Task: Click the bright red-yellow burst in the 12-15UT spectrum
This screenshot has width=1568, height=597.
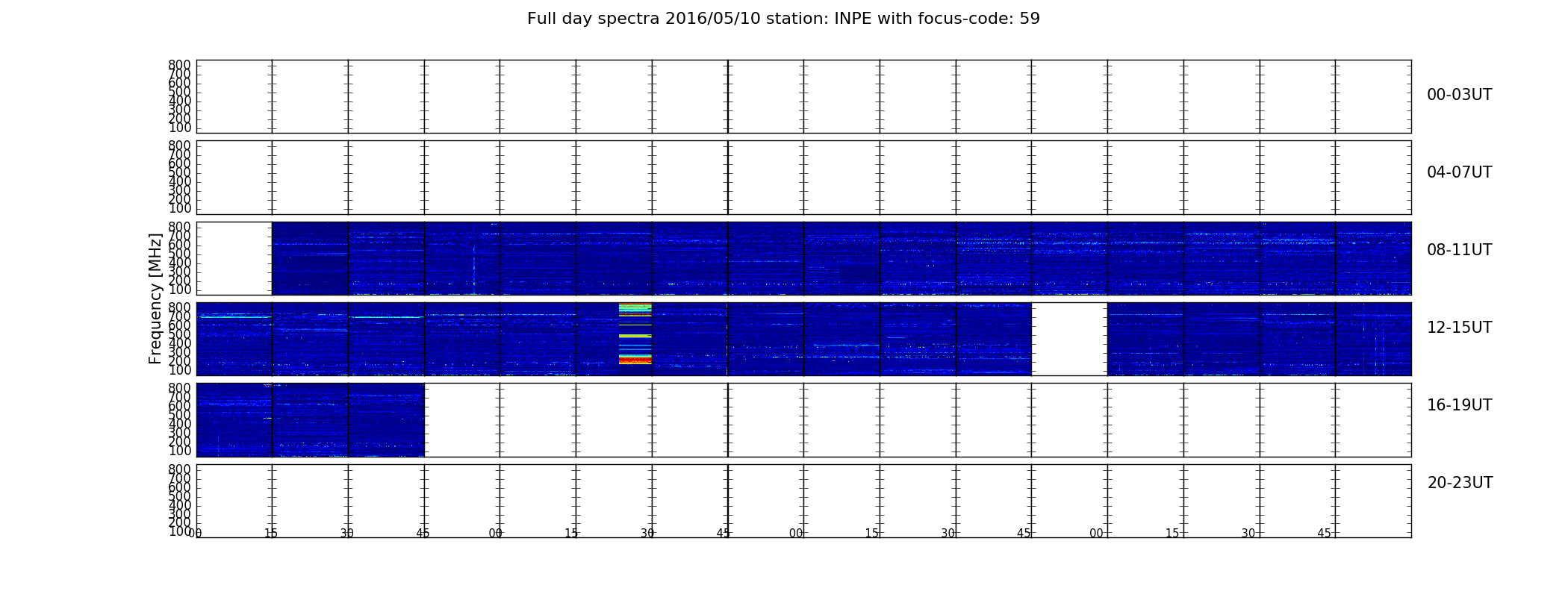Action: 635,334
